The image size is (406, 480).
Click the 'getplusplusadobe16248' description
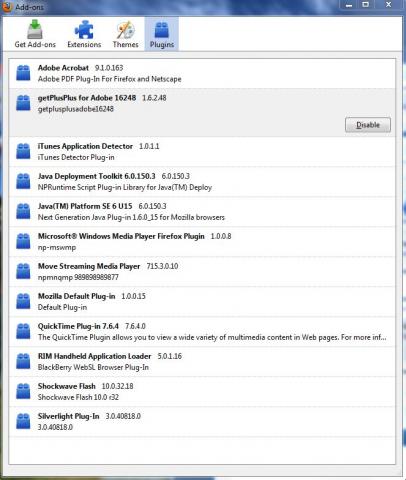(76, 109)
